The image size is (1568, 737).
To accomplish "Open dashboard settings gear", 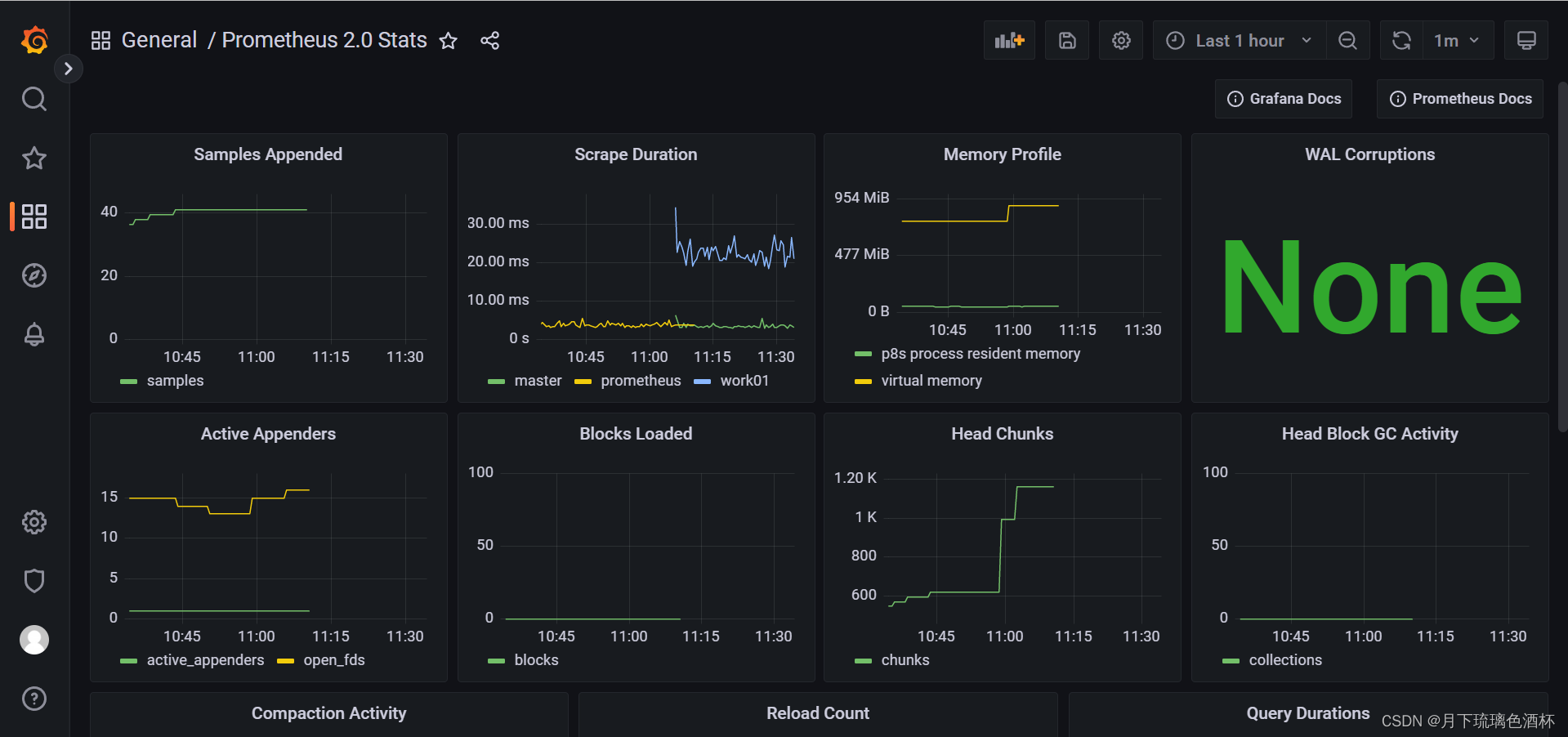I will click(1121, 40).
